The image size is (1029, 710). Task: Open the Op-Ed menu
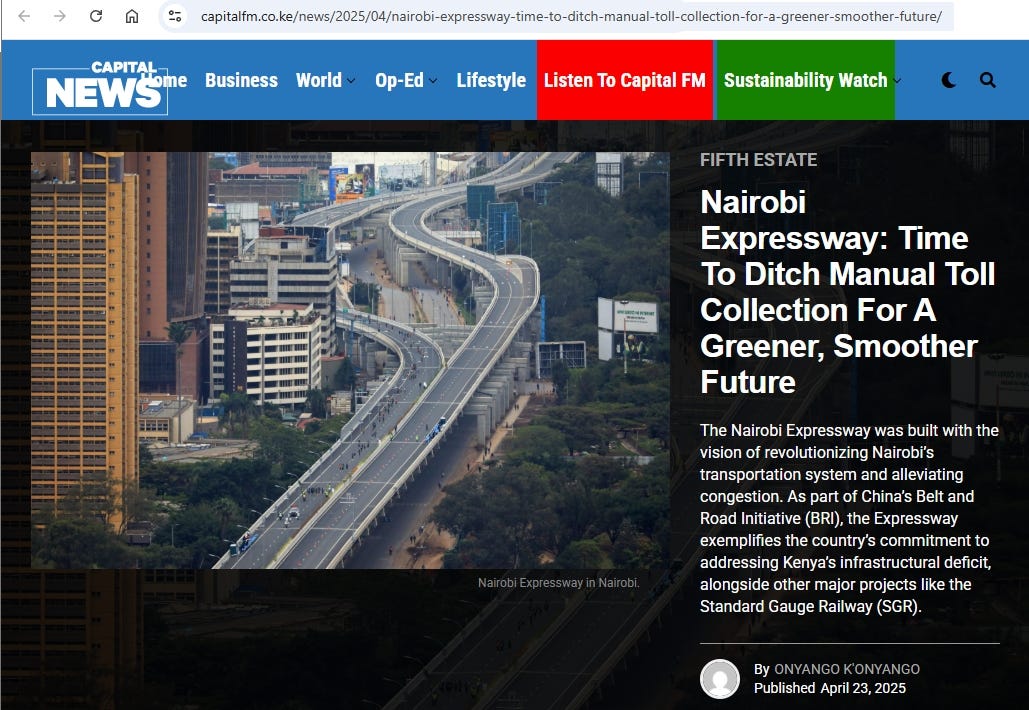pos(399,80)
